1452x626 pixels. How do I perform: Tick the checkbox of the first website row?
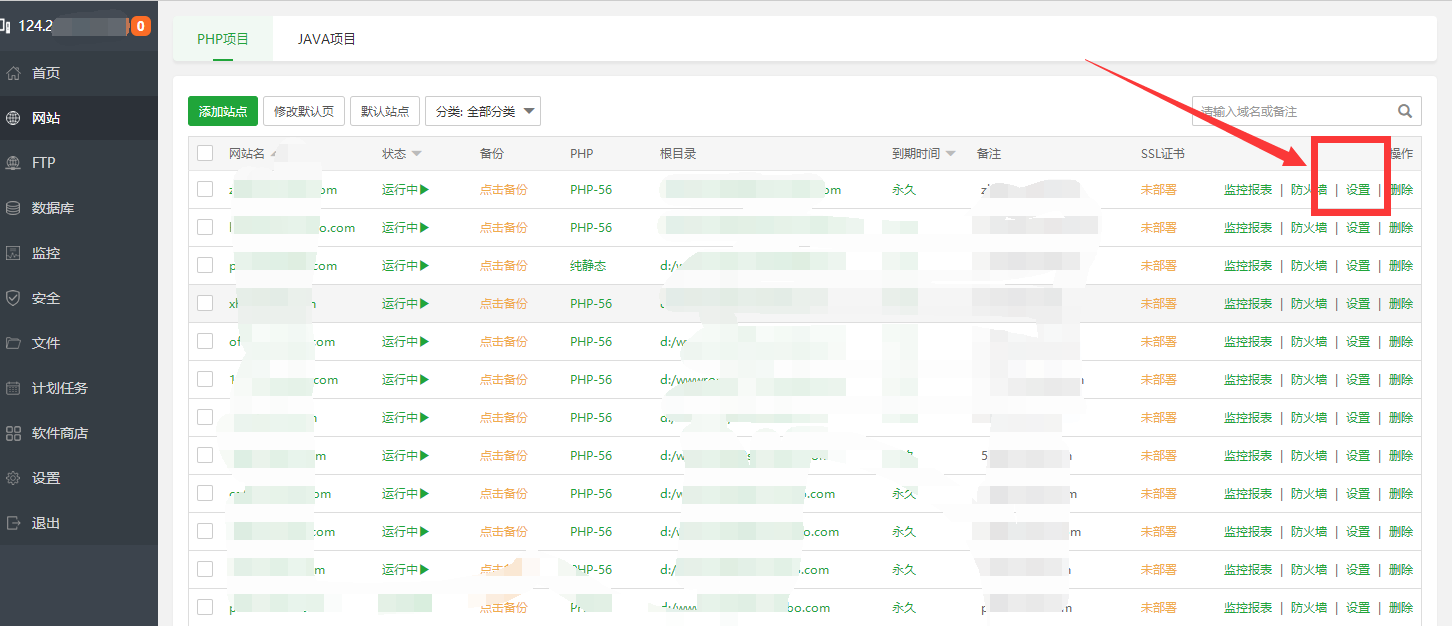click(205, 188)
